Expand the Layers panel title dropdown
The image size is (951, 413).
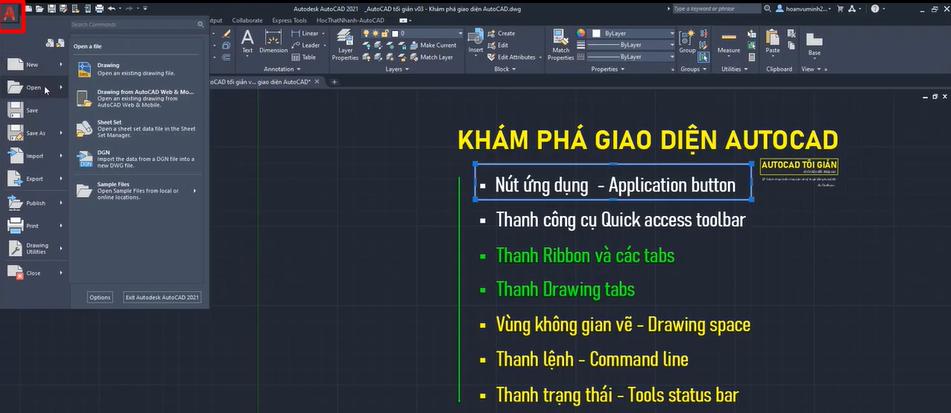tap(397, 69)
